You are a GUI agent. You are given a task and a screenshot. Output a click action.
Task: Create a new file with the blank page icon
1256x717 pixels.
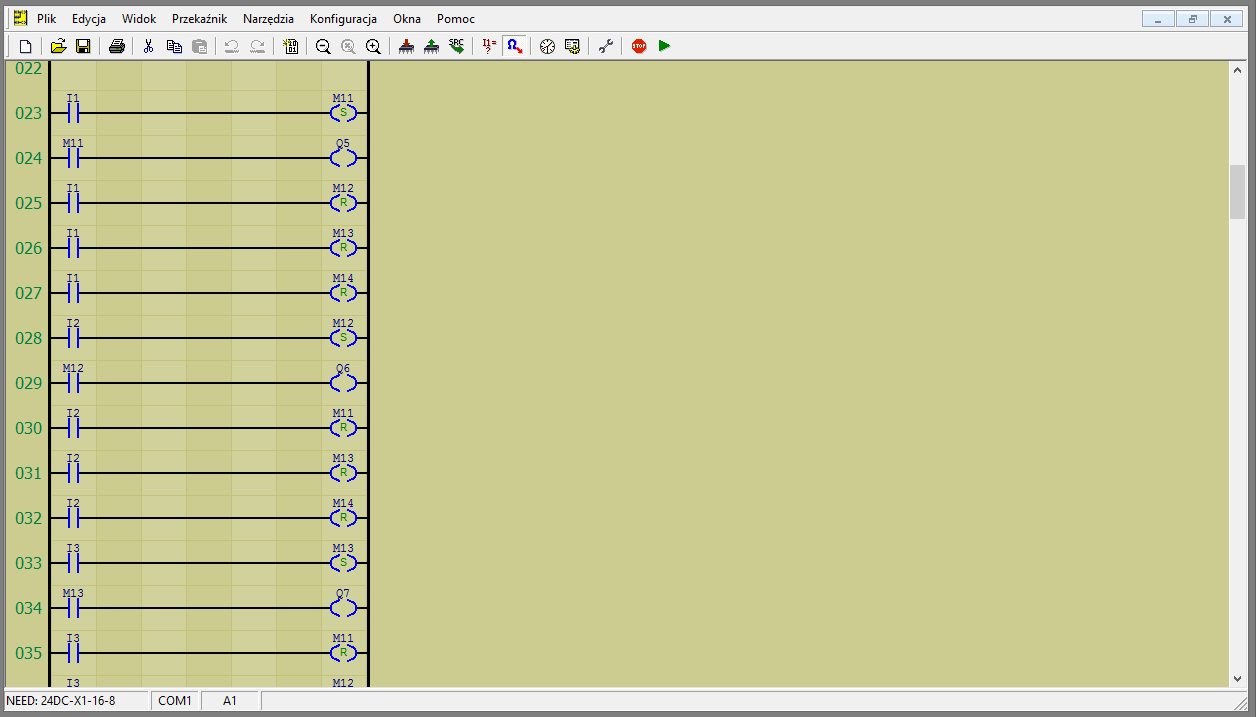click(x=26, y=46)
